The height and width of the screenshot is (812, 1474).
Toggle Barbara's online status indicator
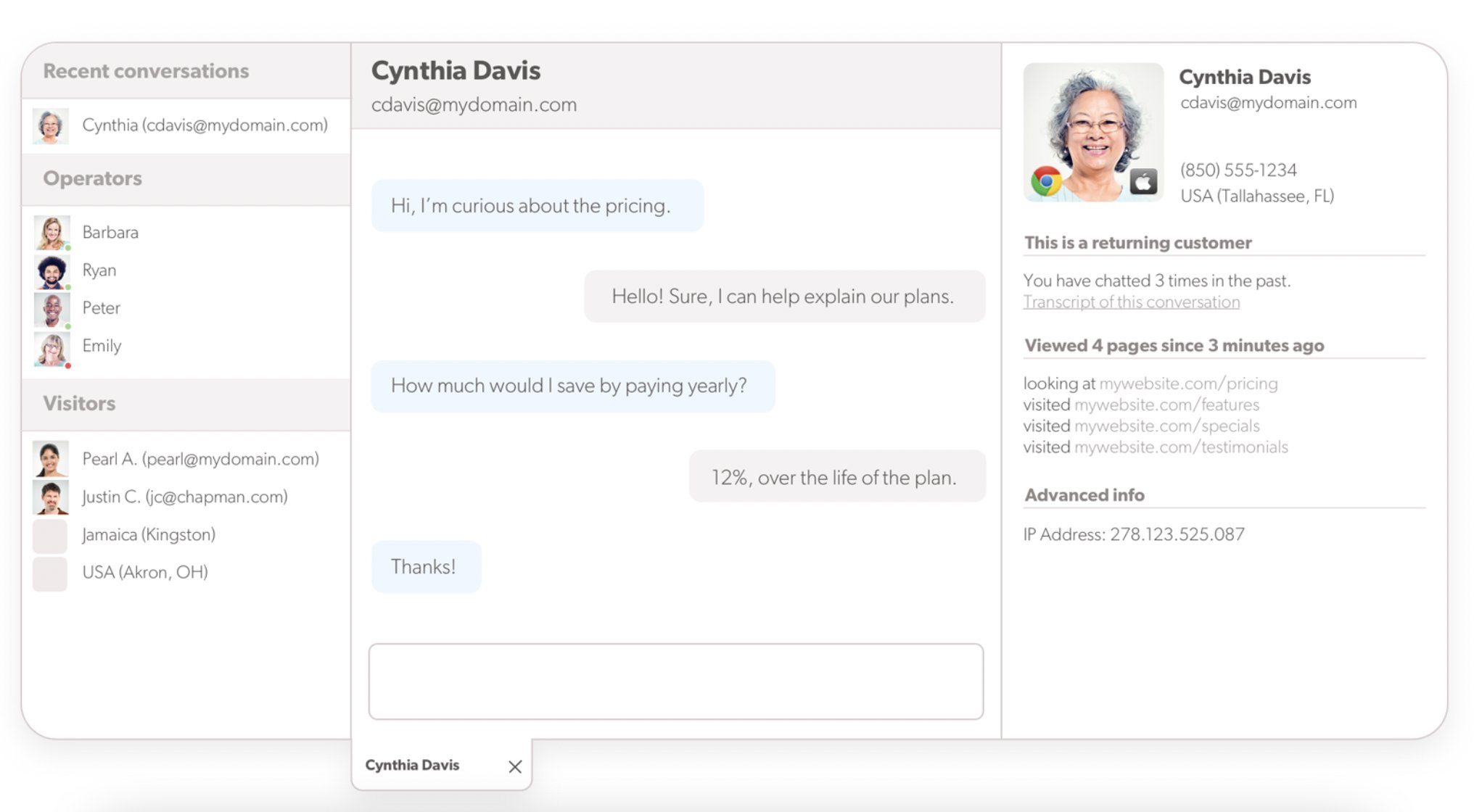tap(67, 246)
